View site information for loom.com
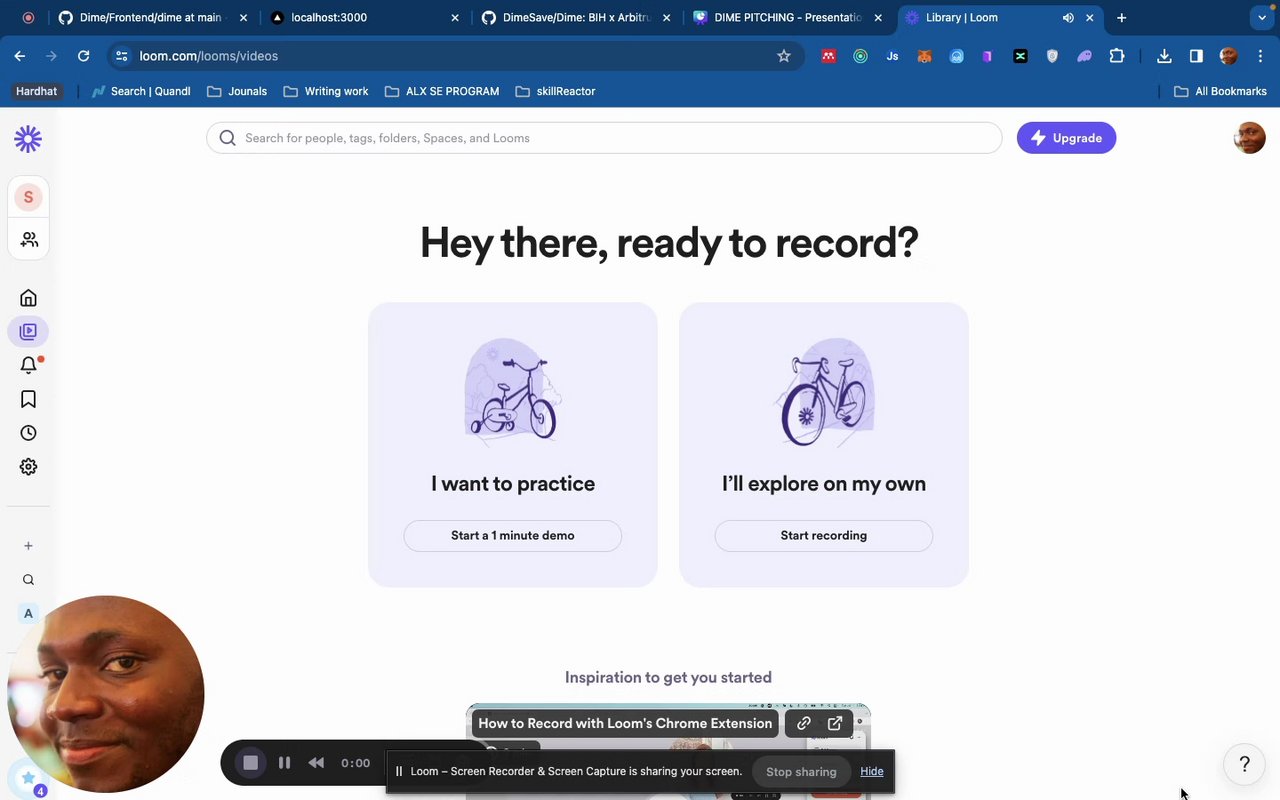Viewport: 1280px width, 800px height. pos(121,56)
